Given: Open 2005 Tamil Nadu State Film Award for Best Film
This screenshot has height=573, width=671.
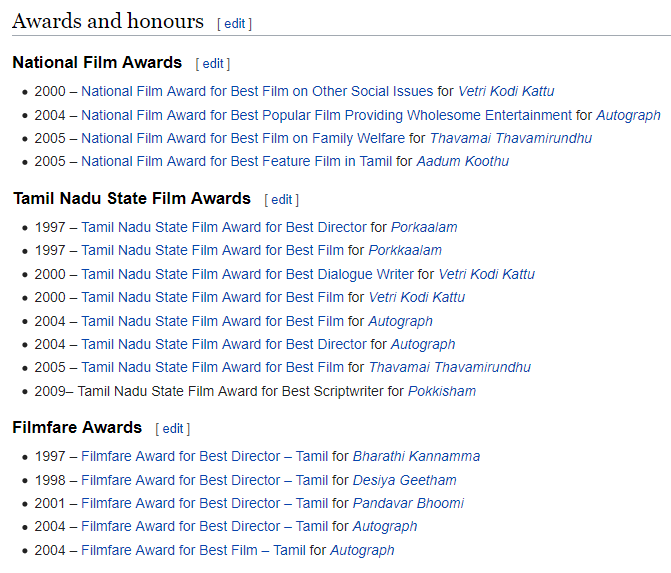Looking at the screenshot, I should (213, 368).
